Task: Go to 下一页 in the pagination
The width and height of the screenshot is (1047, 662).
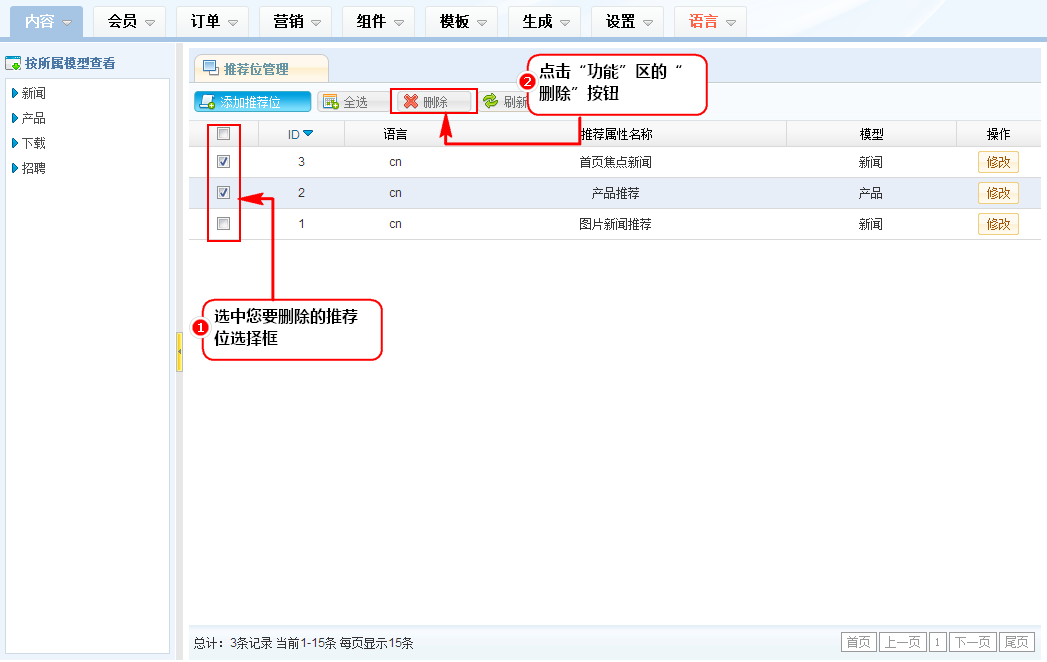Action: (972, 642)
